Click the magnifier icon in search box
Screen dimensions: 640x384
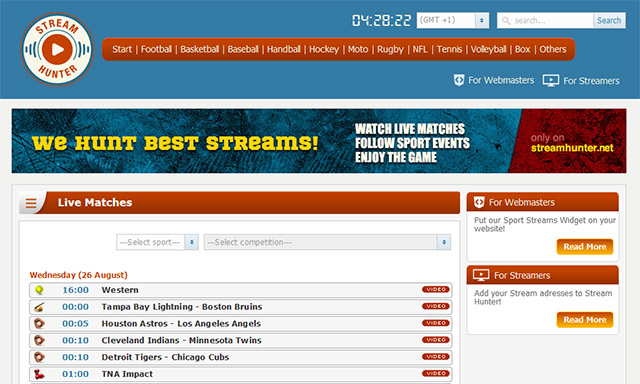506,20
